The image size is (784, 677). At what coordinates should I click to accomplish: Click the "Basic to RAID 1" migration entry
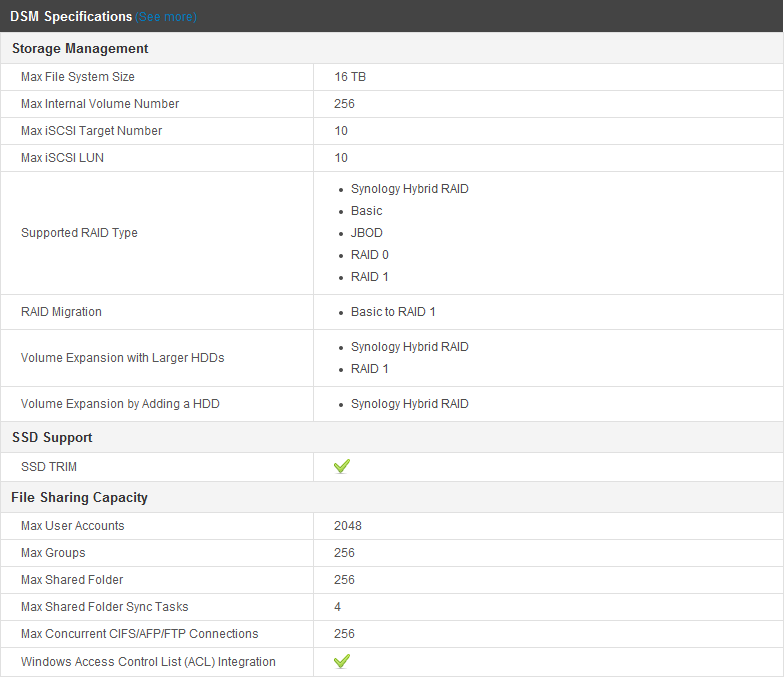393,312
